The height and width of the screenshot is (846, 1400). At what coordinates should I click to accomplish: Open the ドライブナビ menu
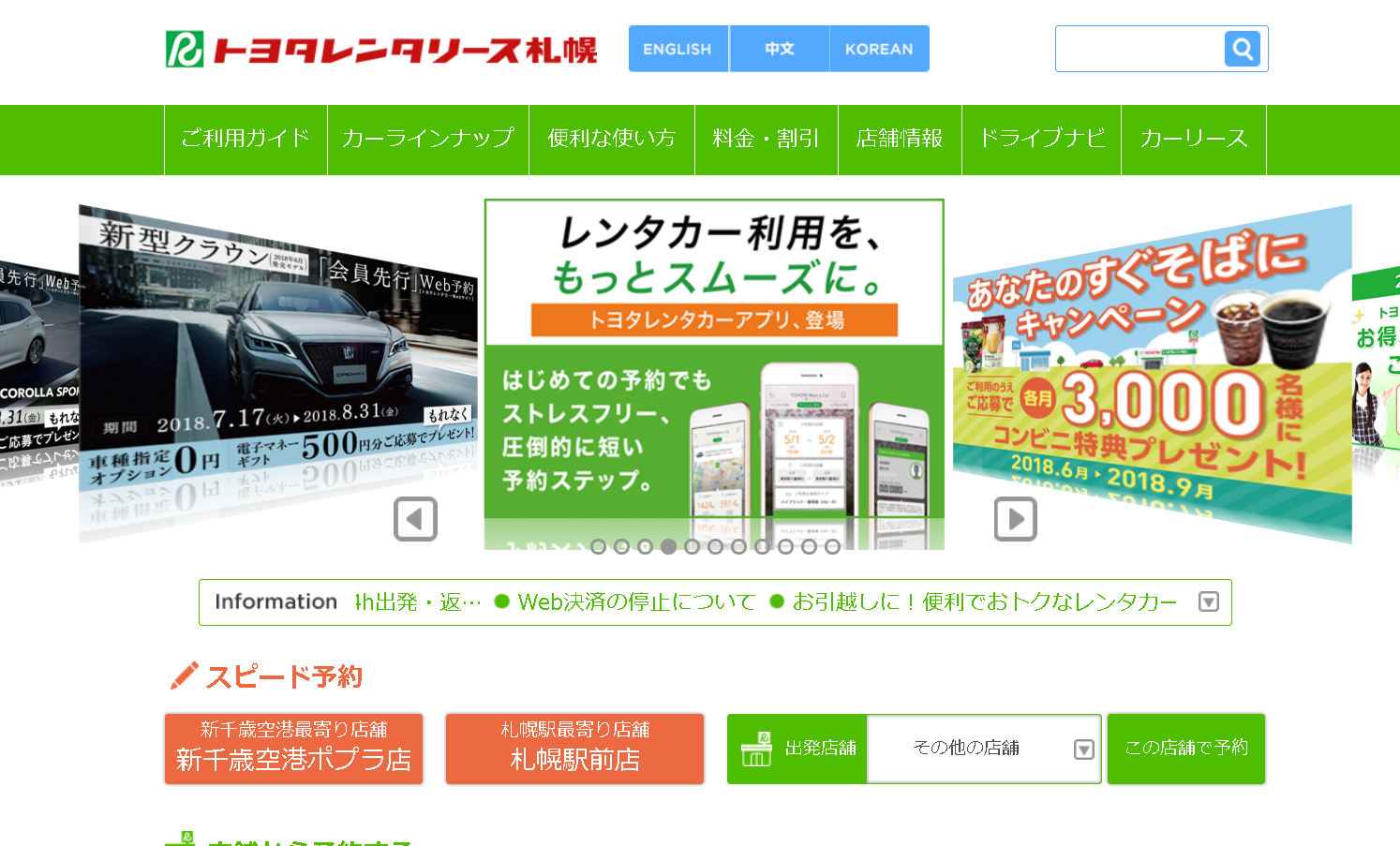[x=1042, y=140]
